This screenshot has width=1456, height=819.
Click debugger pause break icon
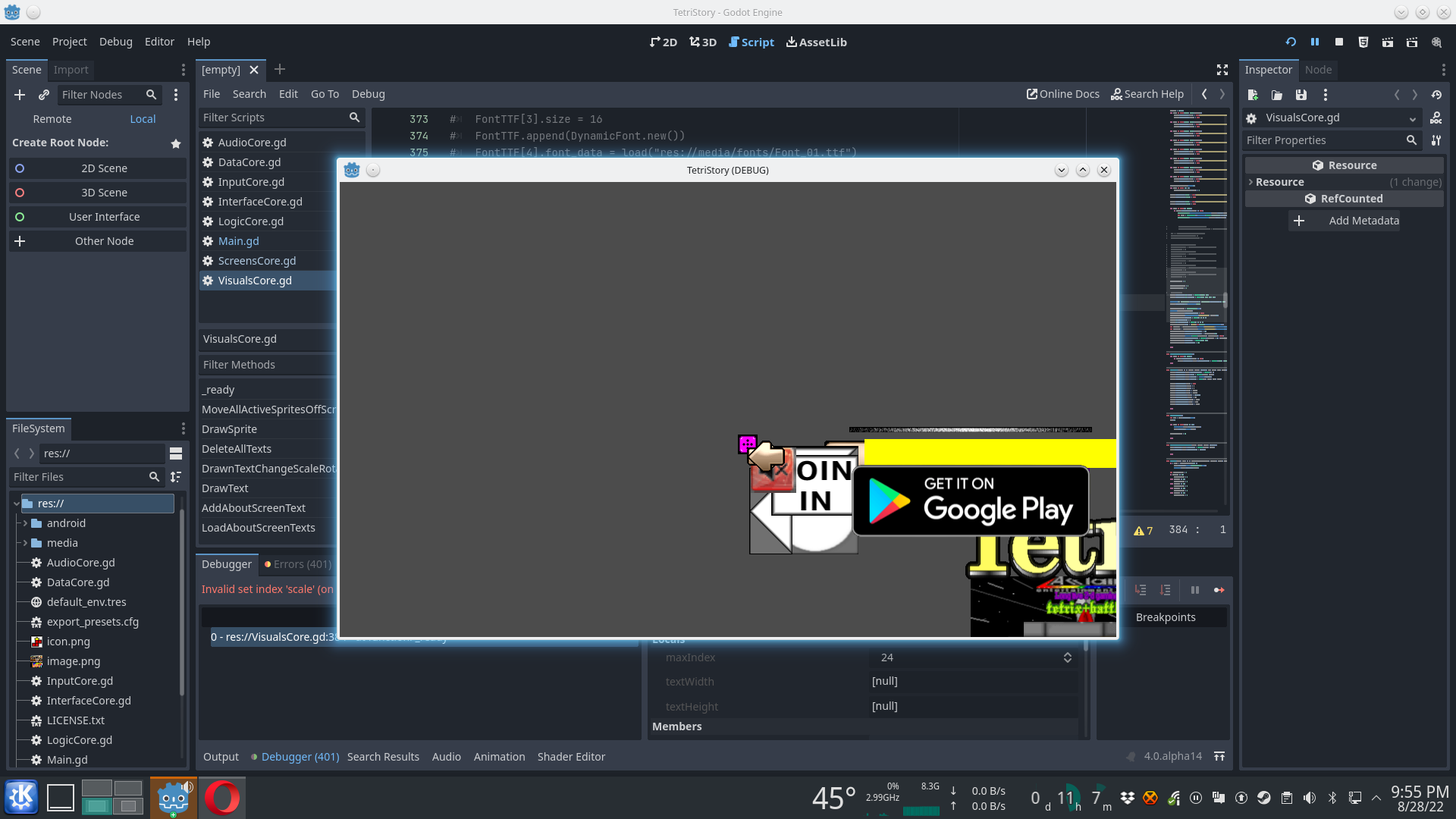tap(1195, 590)
